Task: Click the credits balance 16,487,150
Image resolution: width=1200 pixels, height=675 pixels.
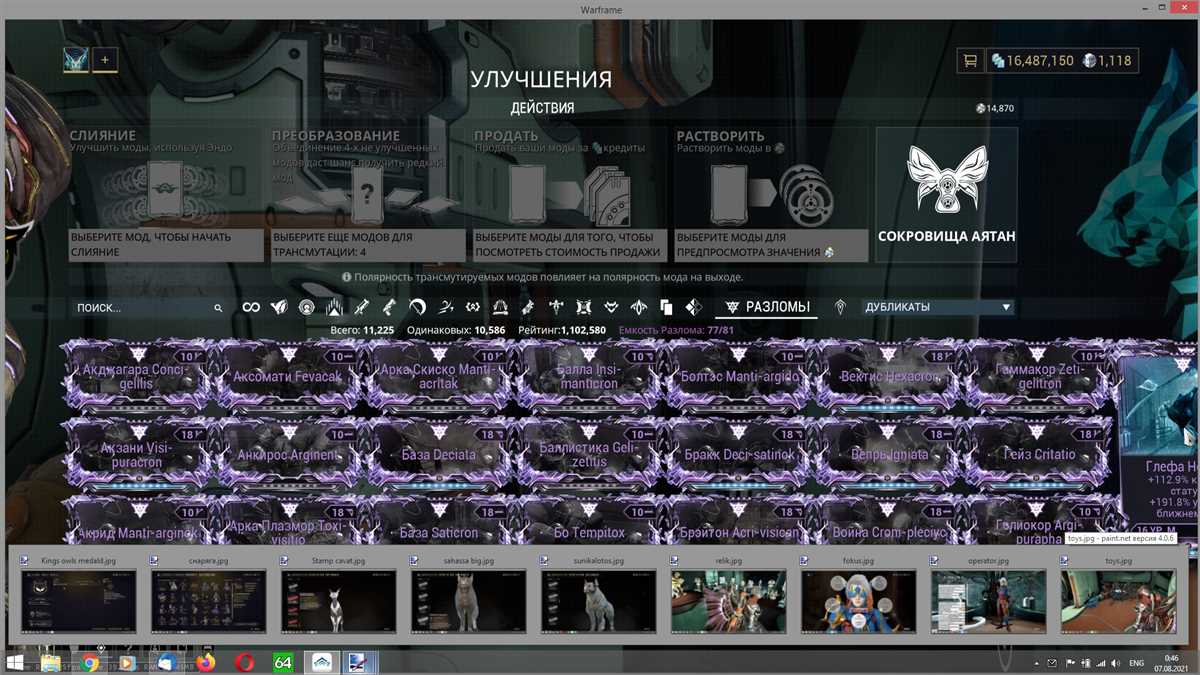Action: (x=1033, y=61)
